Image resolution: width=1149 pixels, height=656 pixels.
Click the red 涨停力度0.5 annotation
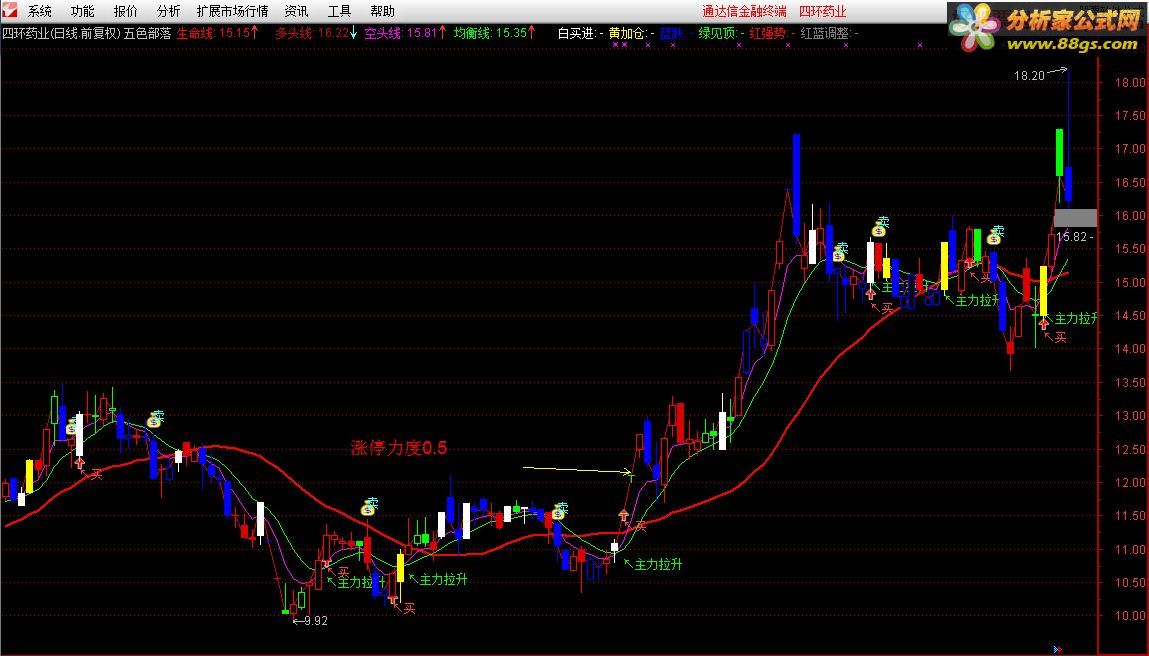(x=399, y=448)
